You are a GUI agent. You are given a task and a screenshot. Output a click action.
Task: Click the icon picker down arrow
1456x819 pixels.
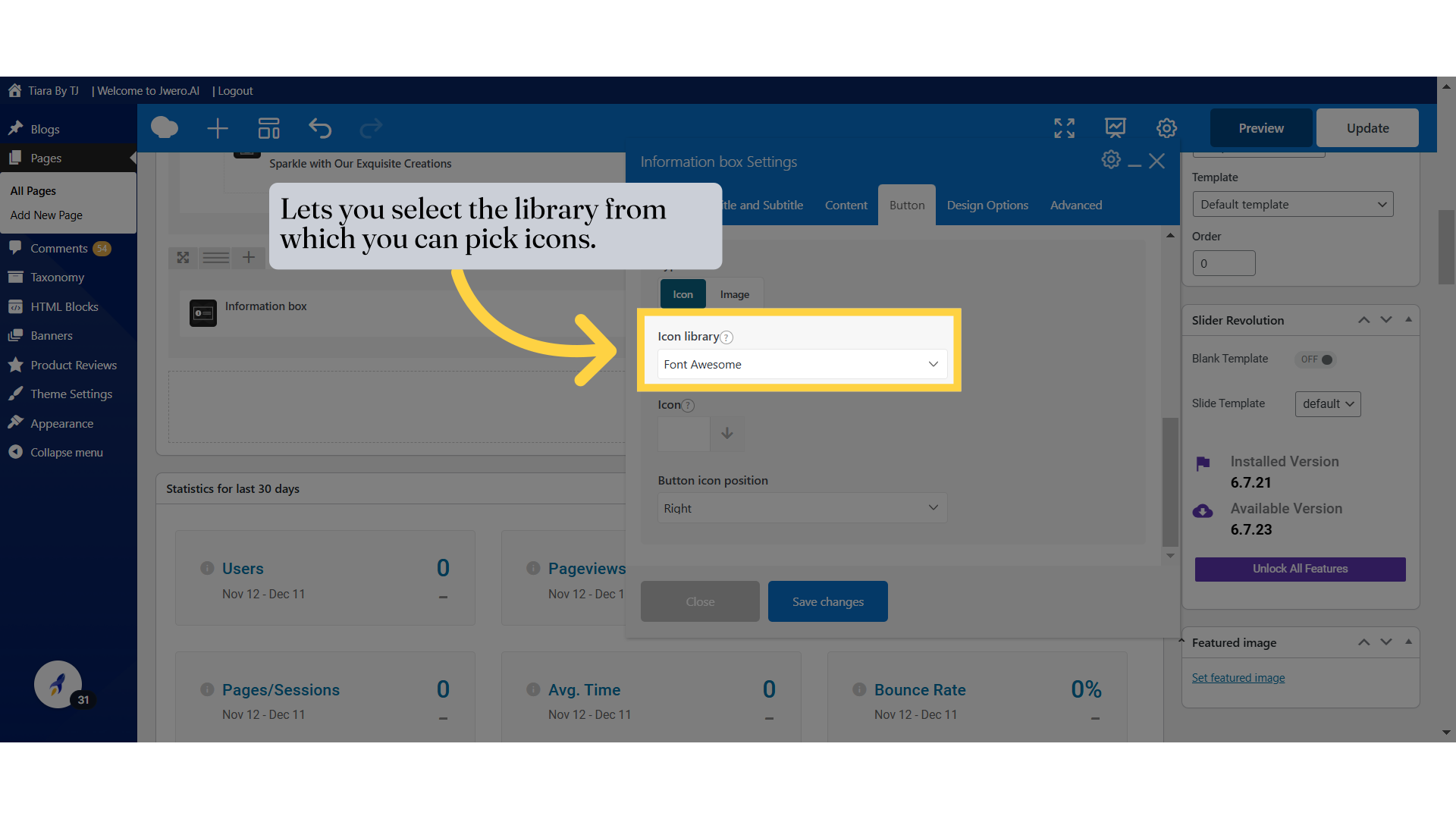tap(726, 433)
